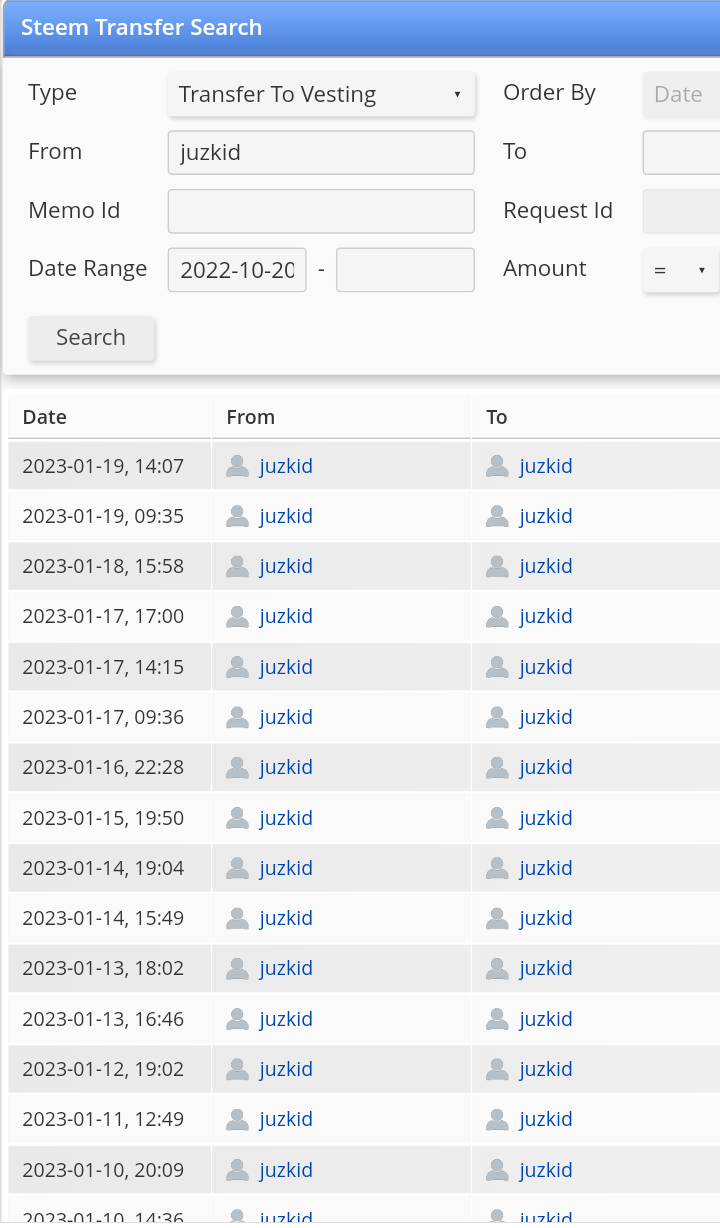
Task: Click the From avatar icon for 2023-01-16, 22:28
Action: (237, 767)
